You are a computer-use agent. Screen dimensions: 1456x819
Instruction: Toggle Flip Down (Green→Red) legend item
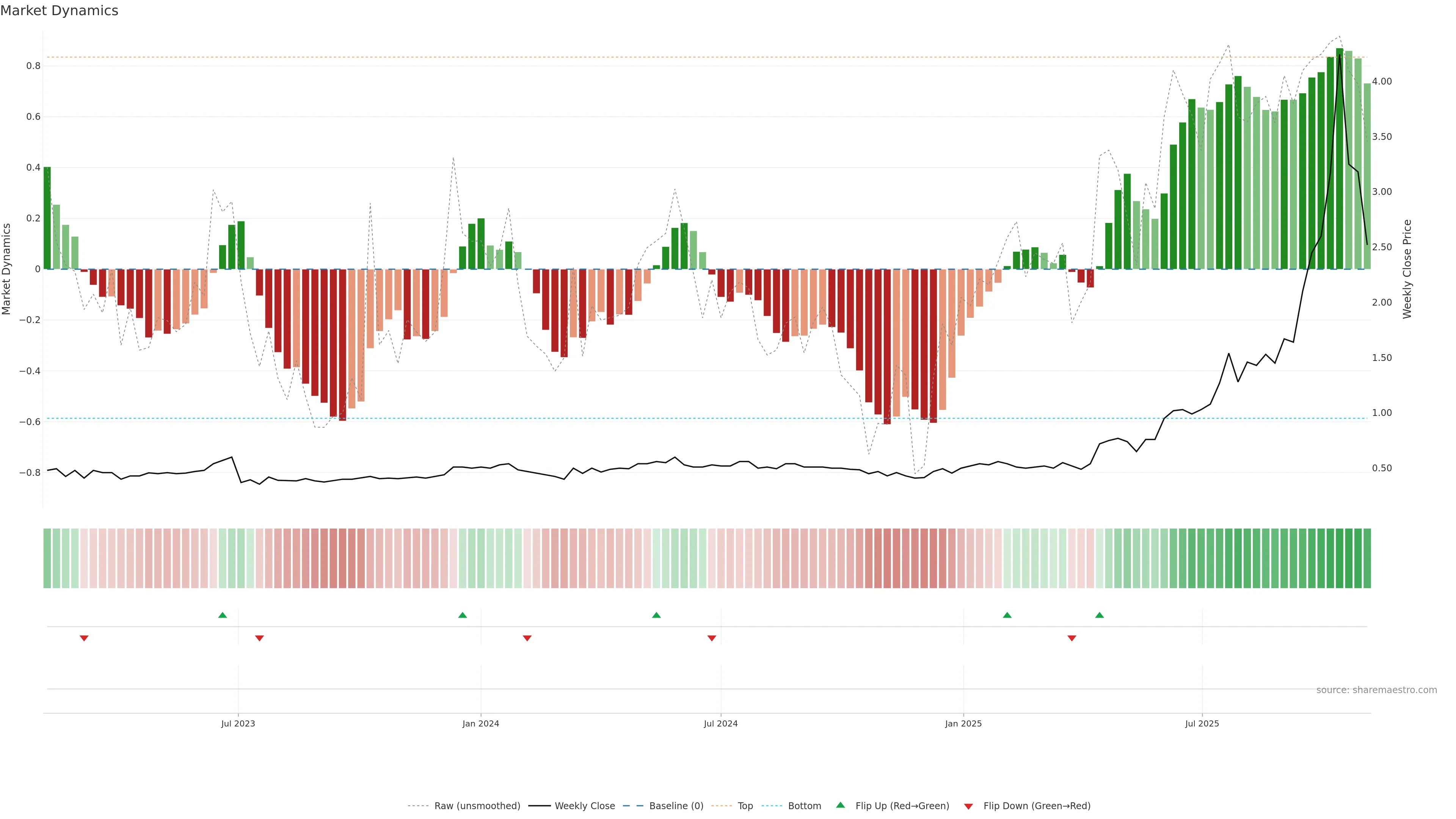pos(1037,805)
